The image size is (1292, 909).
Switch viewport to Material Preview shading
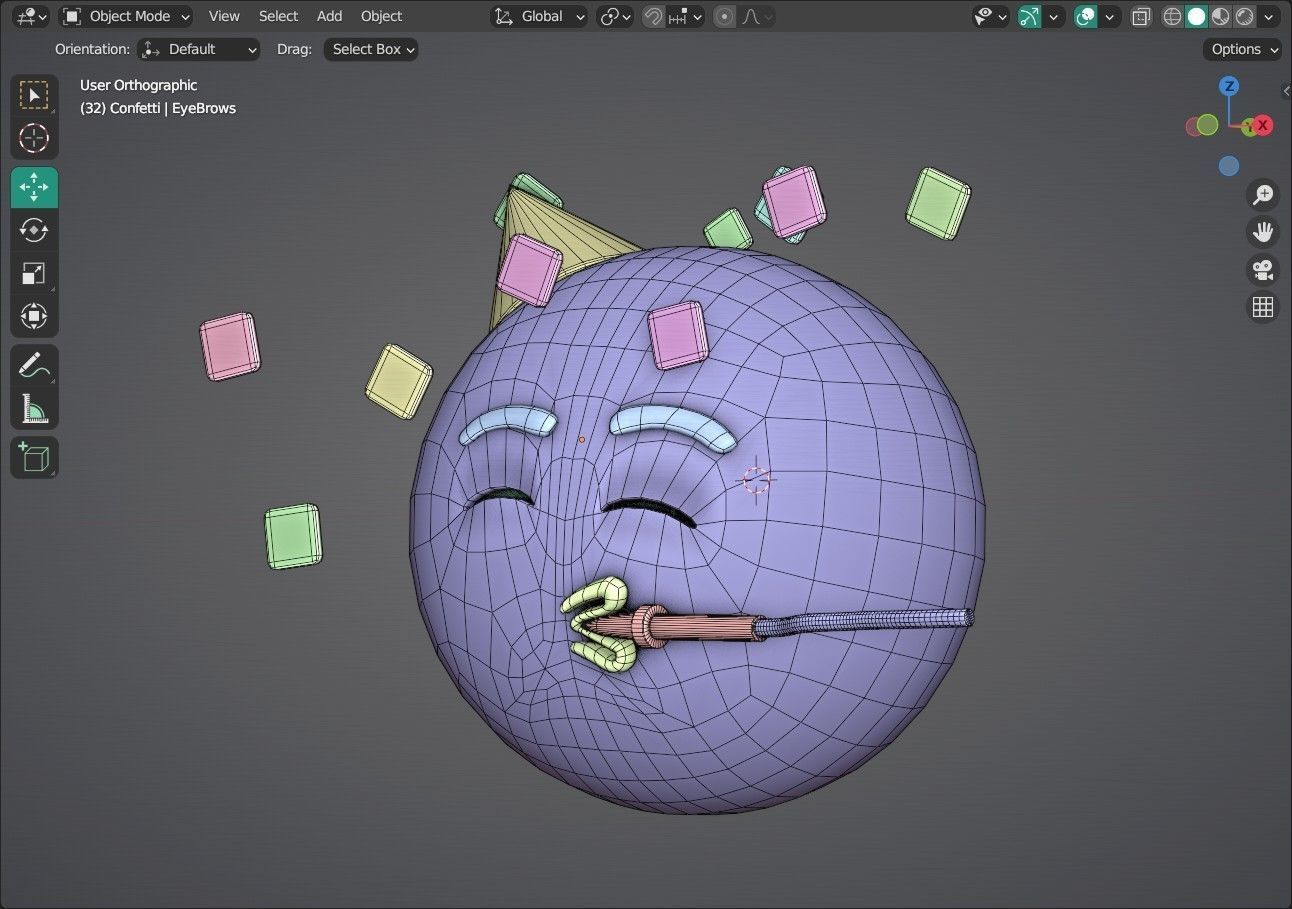1221,16
